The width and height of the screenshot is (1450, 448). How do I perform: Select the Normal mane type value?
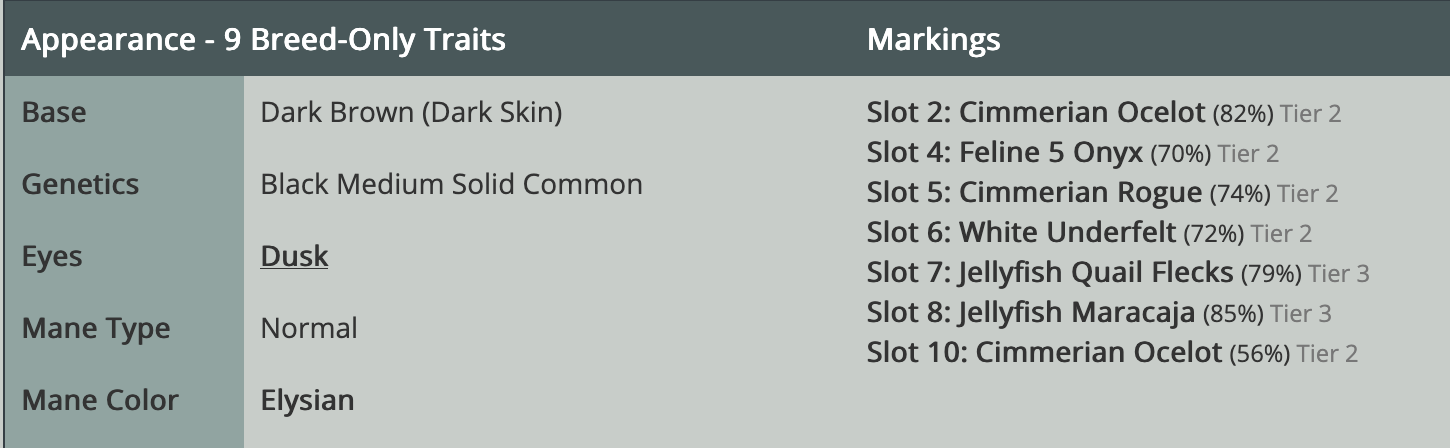[309, 328]
